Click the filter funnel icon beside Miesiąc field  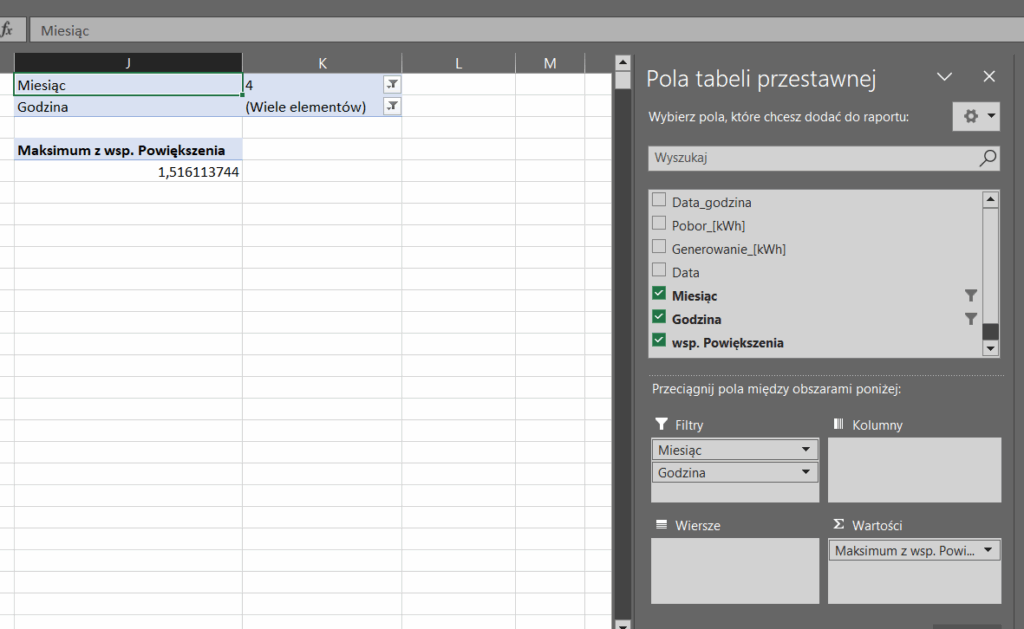(x=969, y=296)
